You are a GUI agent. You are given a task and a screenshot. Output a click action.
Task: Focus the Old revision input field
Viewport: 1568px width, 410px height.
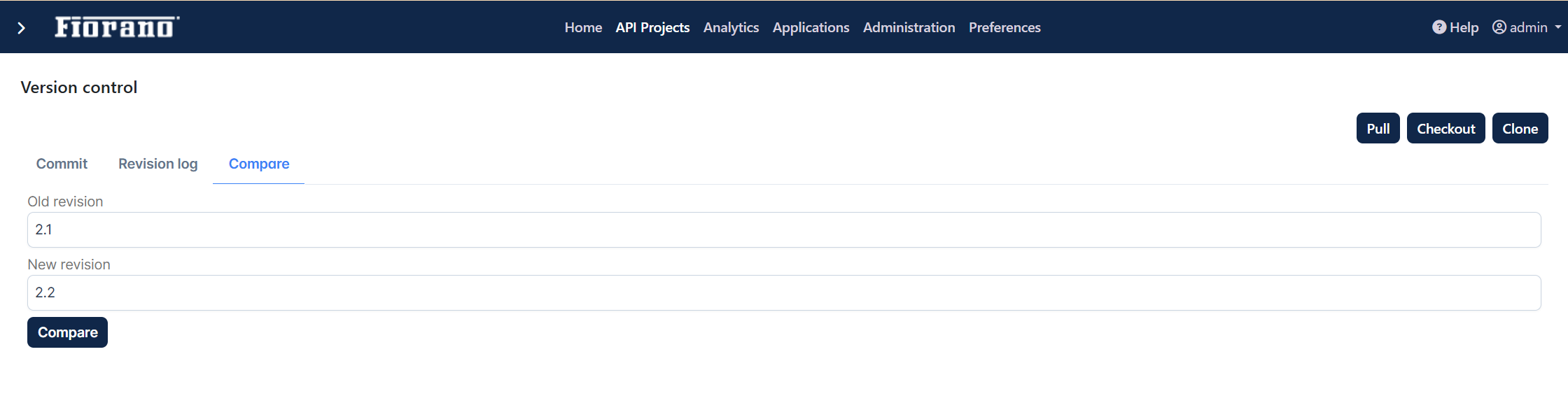(784, 229)
